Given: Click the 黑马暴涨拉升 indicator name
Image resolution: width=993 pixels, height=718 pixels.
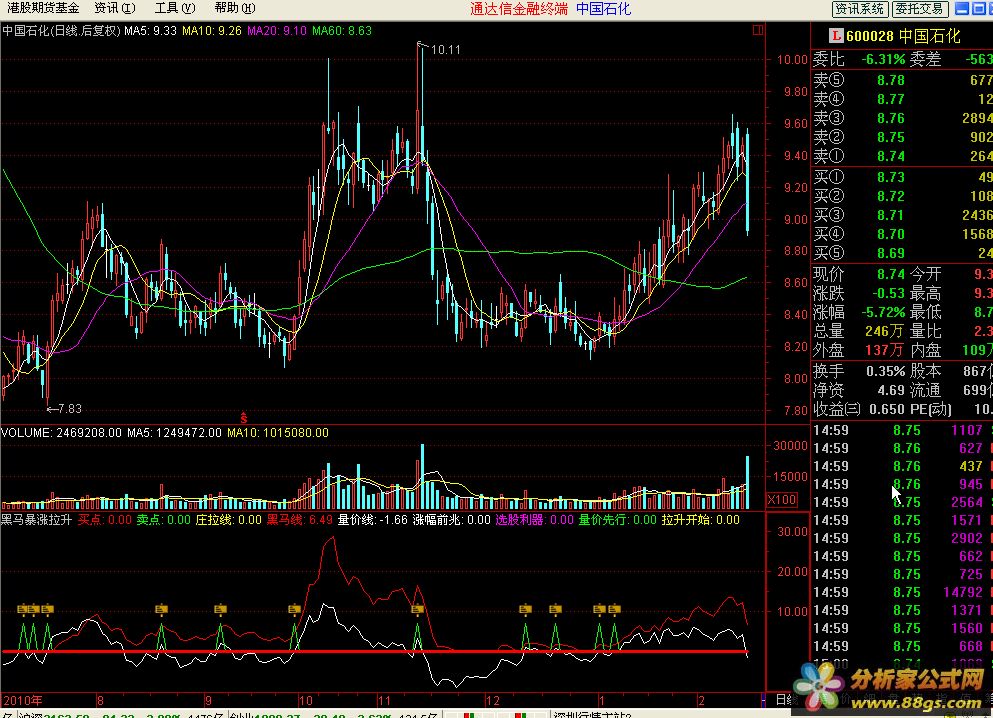Looking at the screenshot, I should tap(36, 520).
